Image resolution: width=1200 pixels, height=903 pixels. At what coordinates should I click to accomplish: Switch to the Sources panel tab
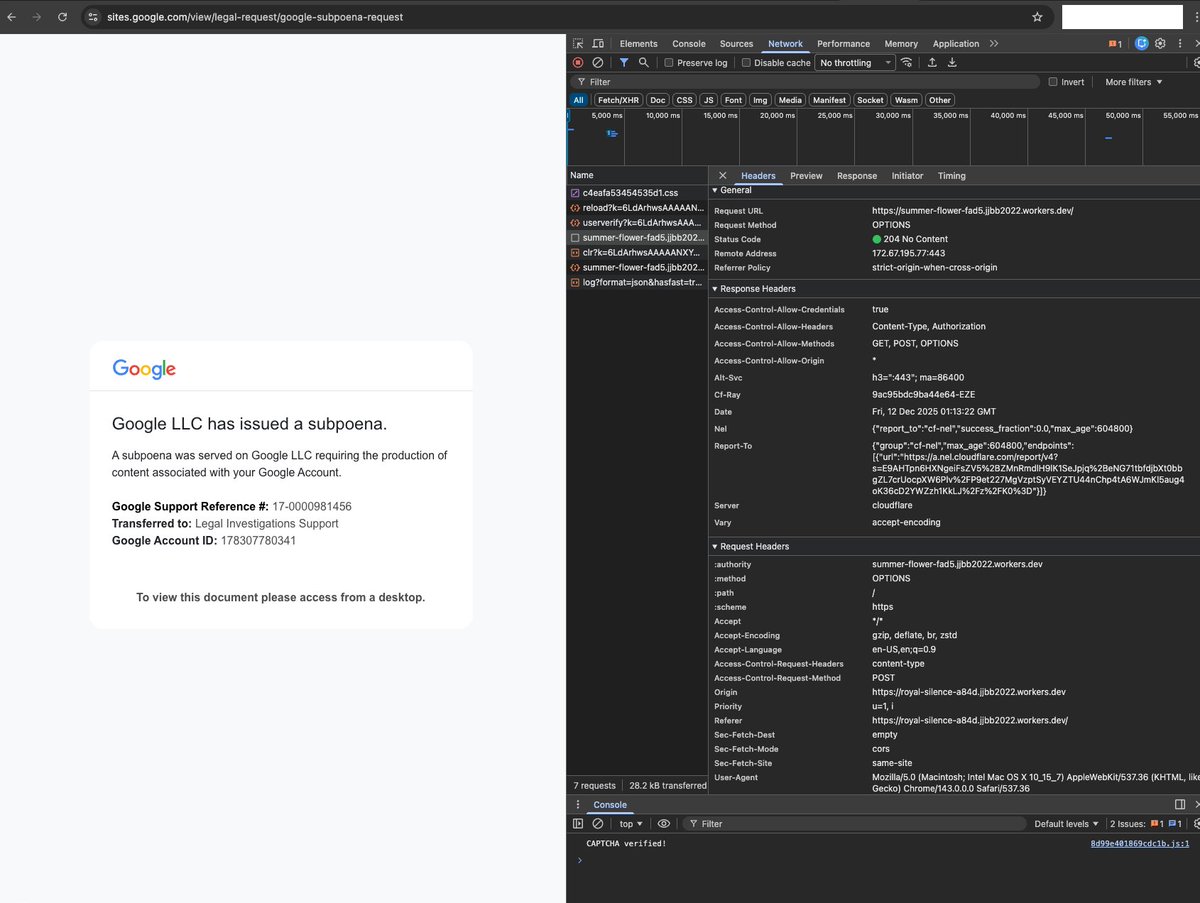coord(736,44)
